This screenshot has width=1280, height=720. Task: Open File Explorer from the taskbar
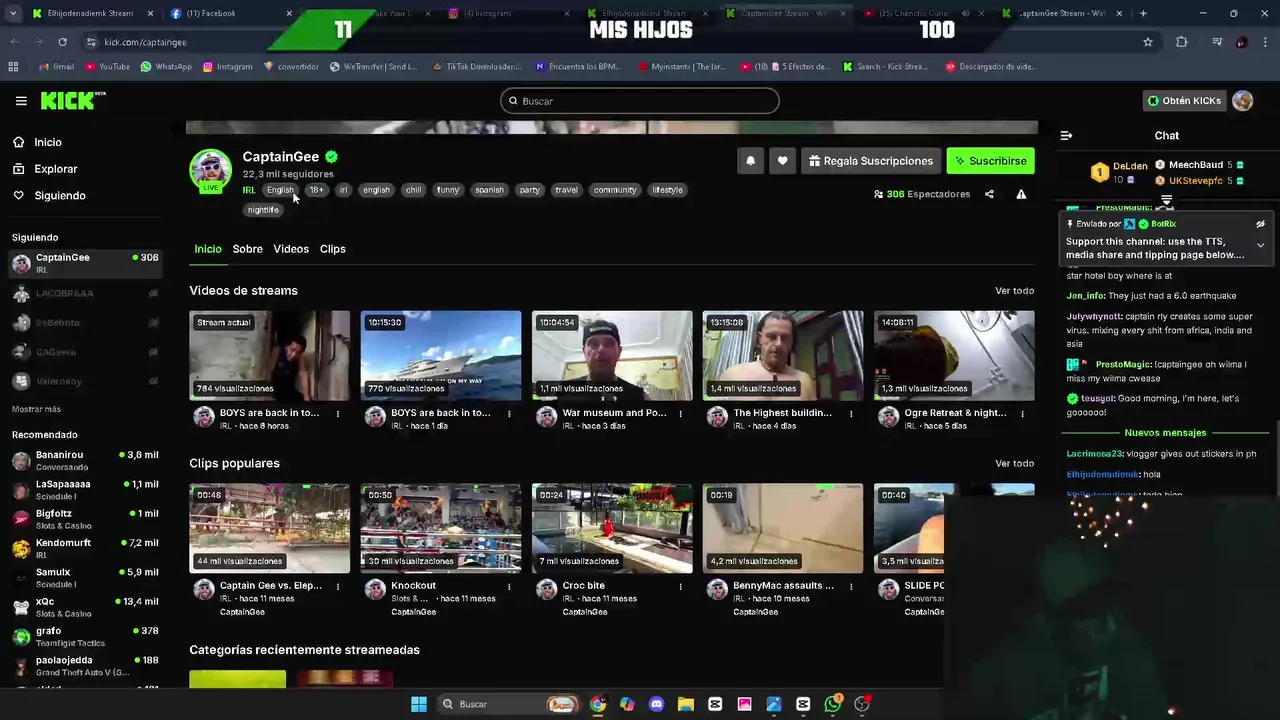point(685,704)
